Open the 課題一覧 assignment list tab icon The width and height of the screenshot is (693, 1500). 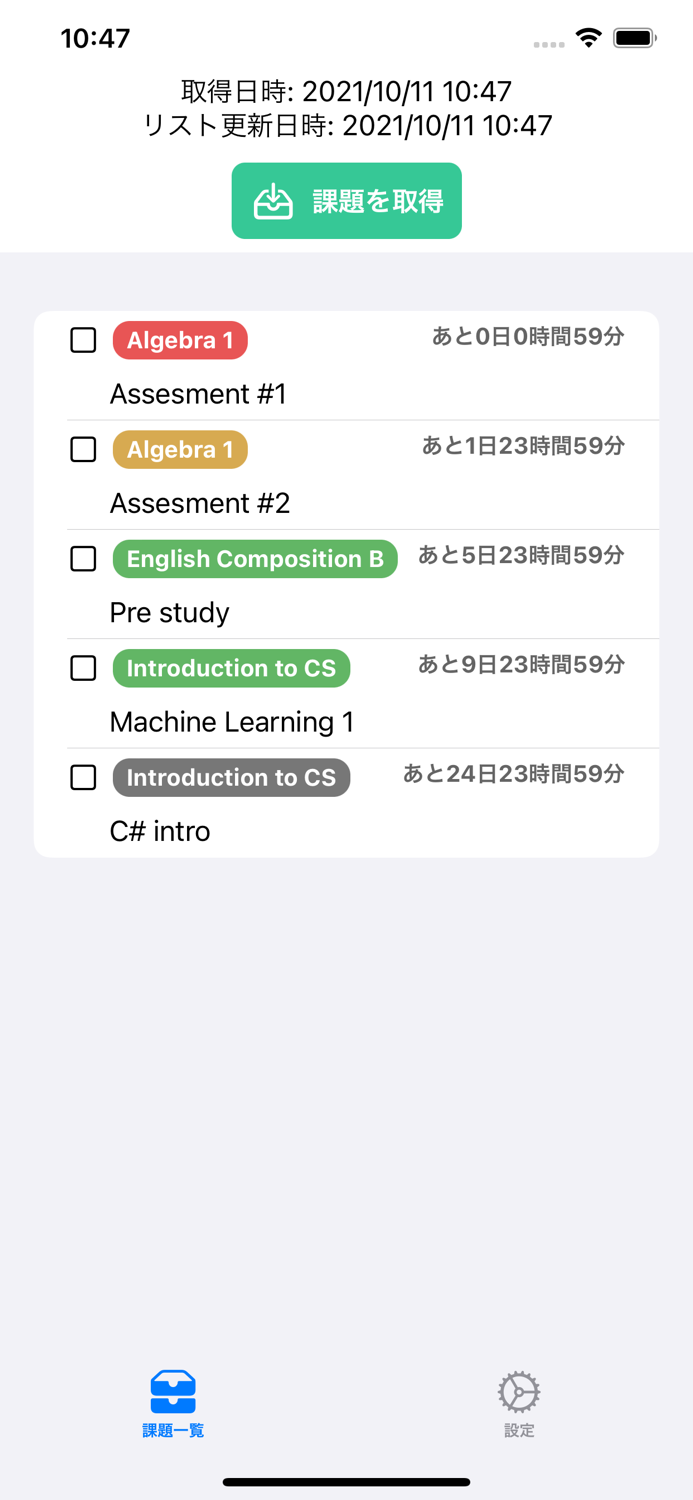pos(172,1390)
